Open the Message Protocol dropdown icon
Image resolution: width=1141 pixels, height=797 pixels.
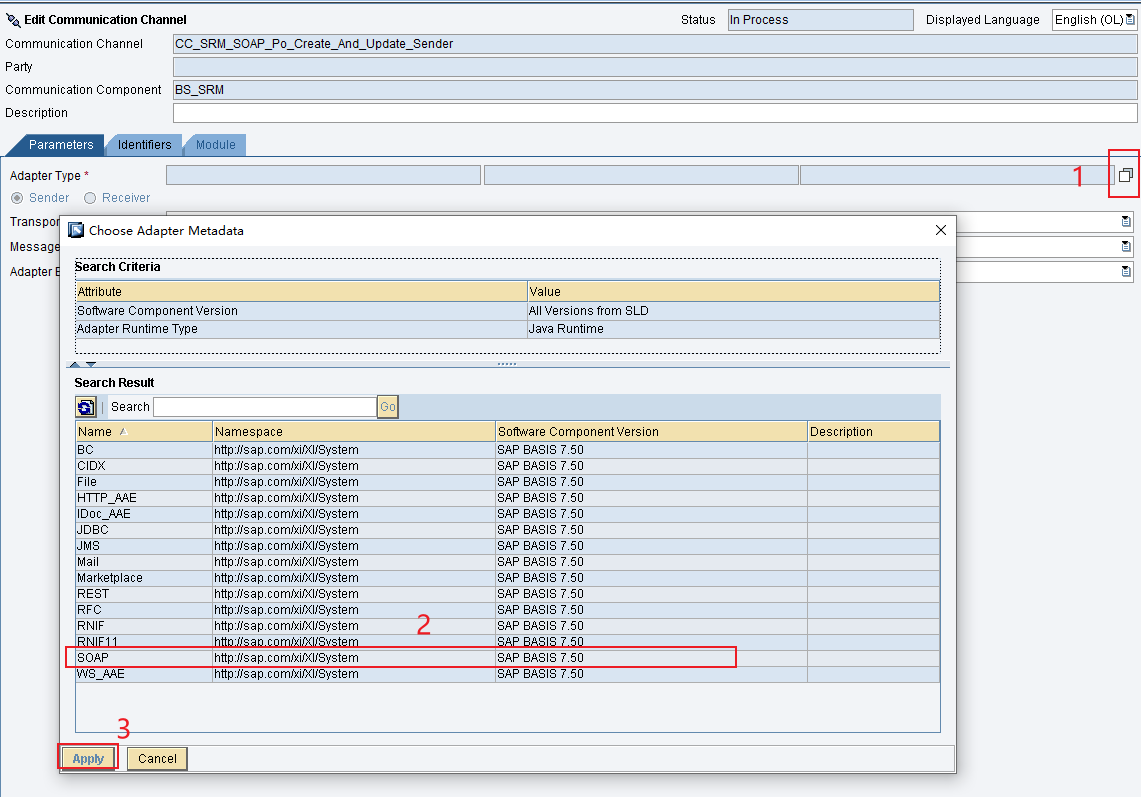(x=1126, y=246)
